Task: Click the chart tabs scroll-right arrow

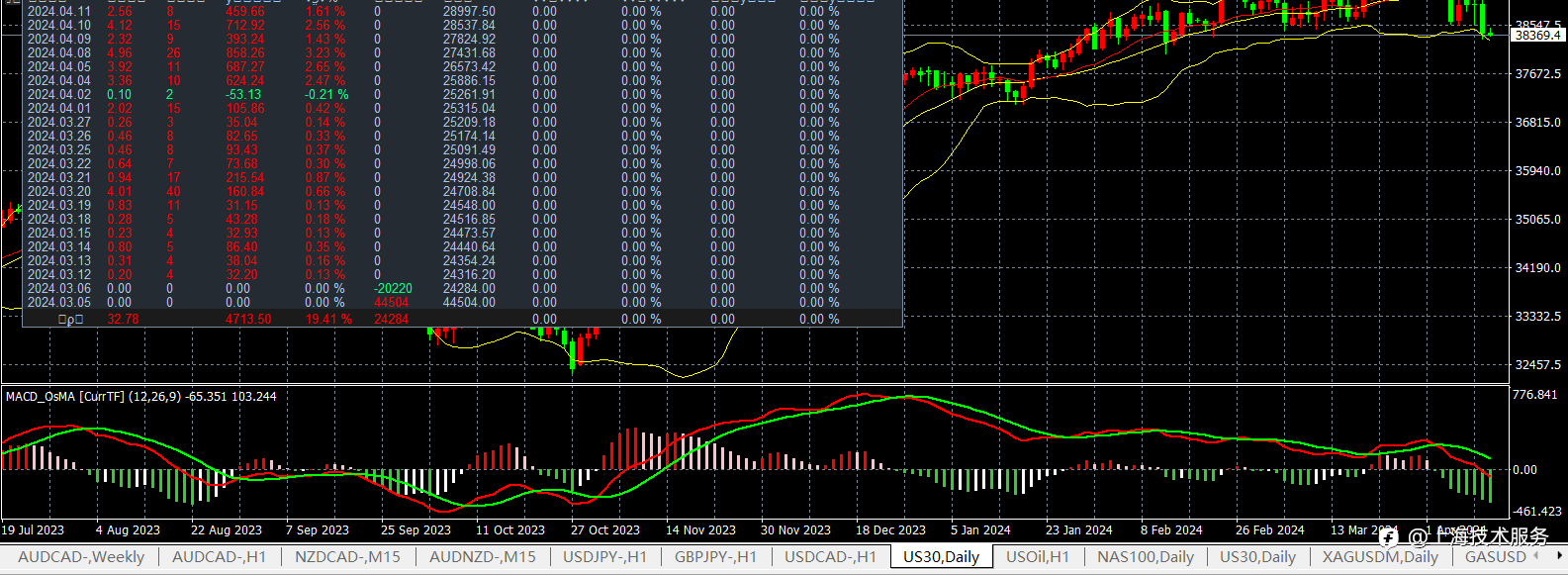Action: click(x=1560, y=556)
